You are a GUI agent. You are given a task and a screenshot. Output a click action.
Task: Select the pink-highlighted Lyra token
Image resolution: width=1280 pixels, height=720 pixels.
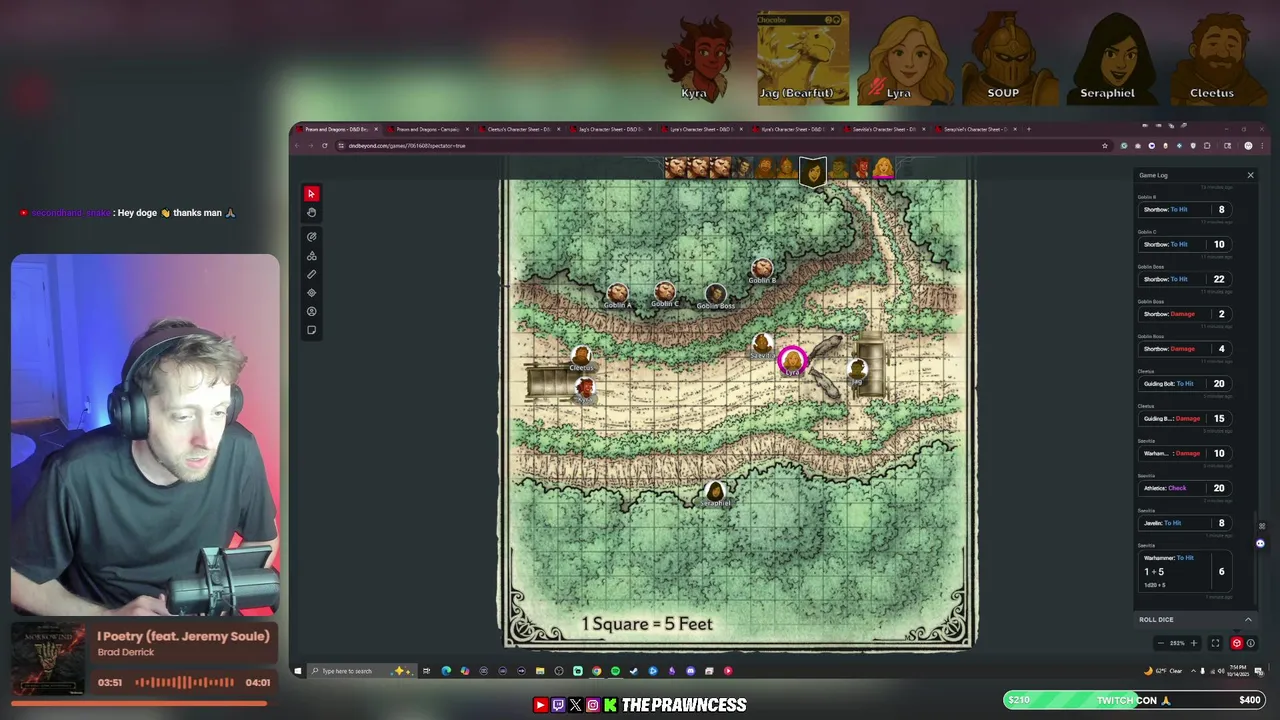click(792, 360)
